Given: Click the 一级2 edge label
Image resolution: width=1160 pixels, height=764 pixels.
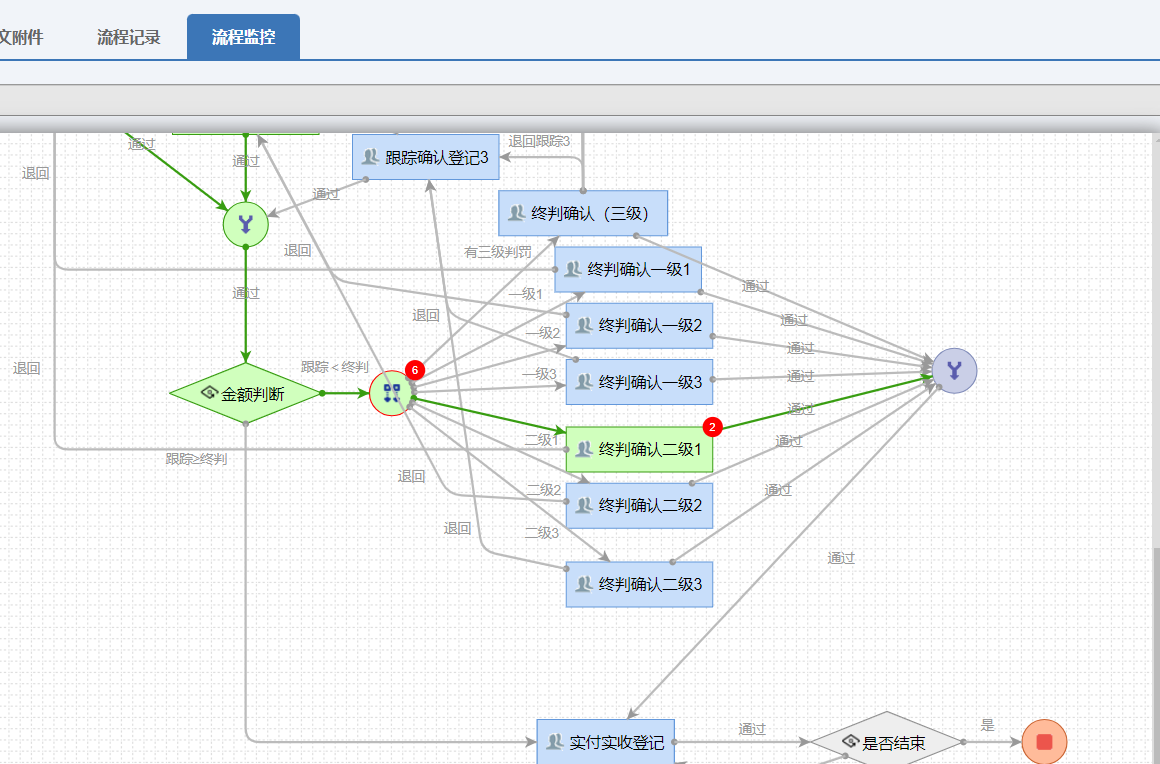Looking at the screenshot, I should [x=544, y=333].
